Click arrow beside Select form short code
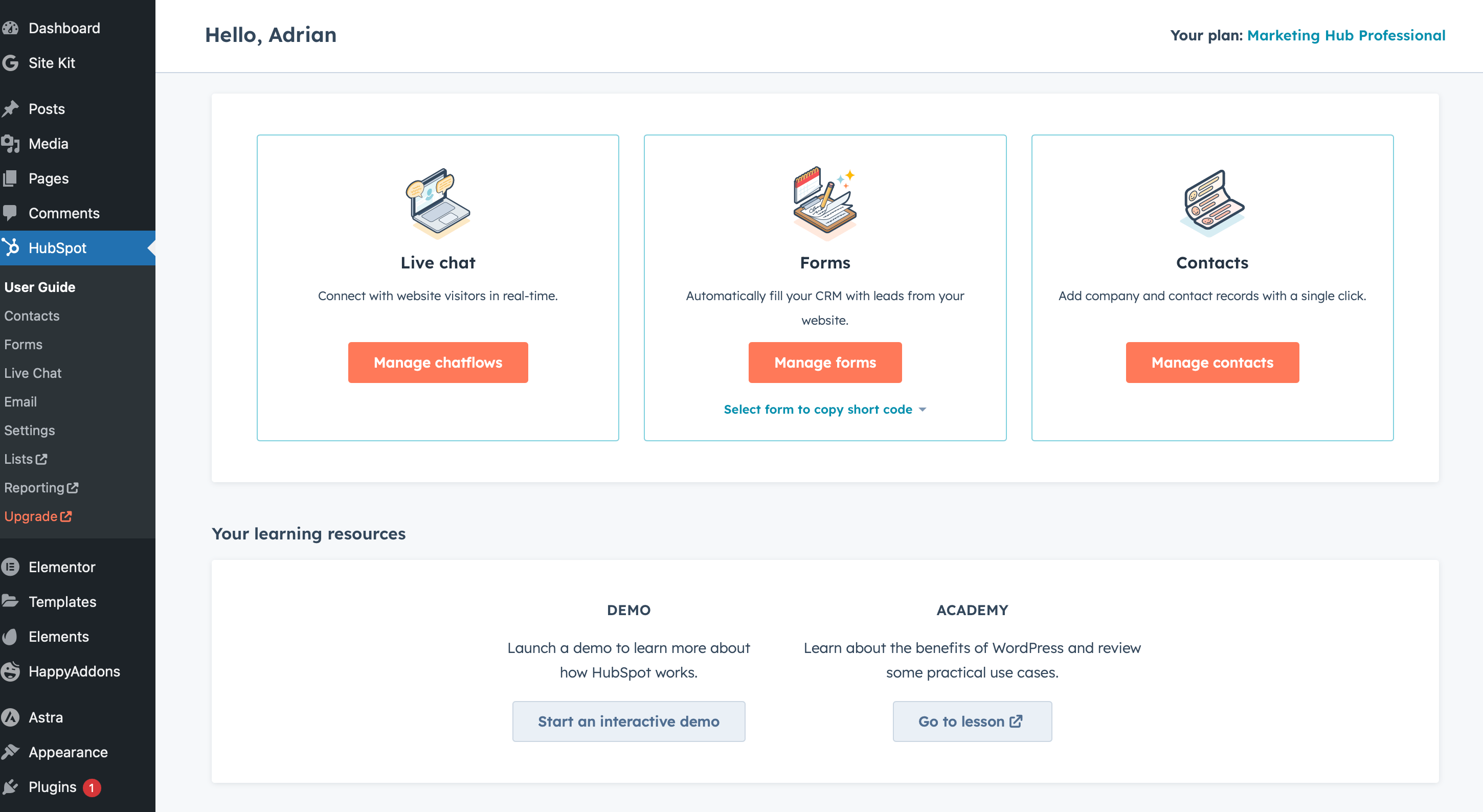The width and height of the screenshot is (1483, 812). 922,410
